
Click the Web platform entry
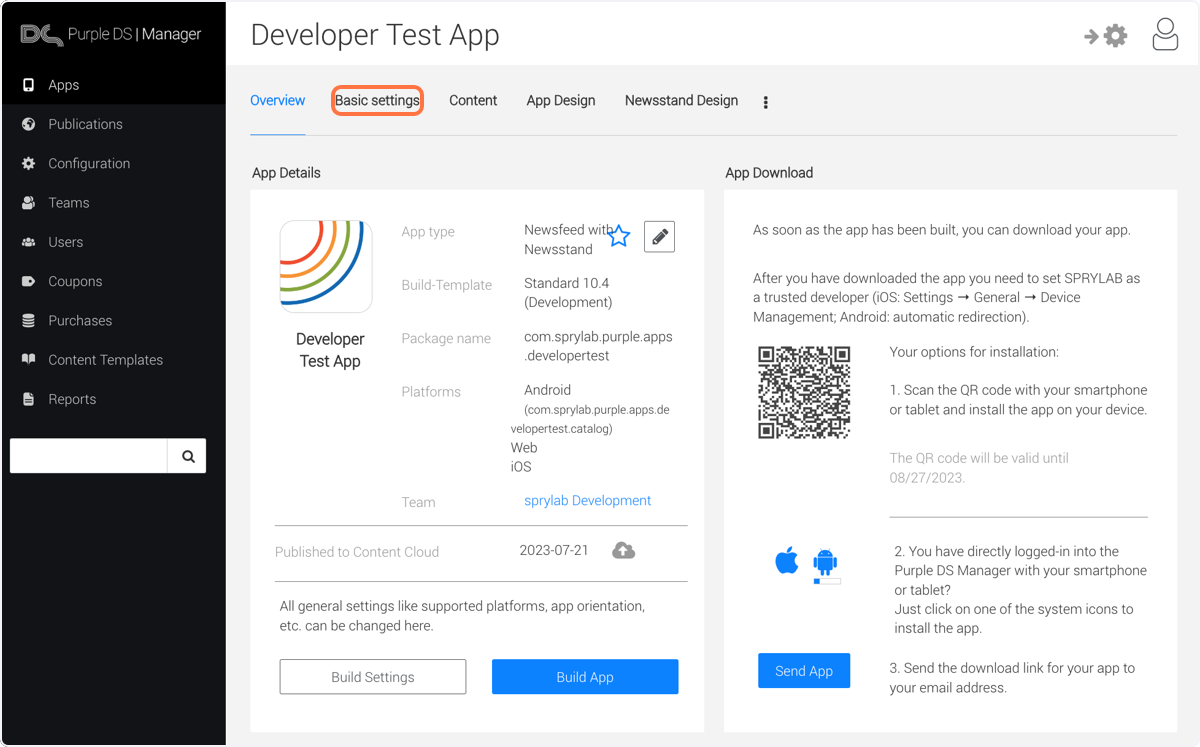coord(524,448)
